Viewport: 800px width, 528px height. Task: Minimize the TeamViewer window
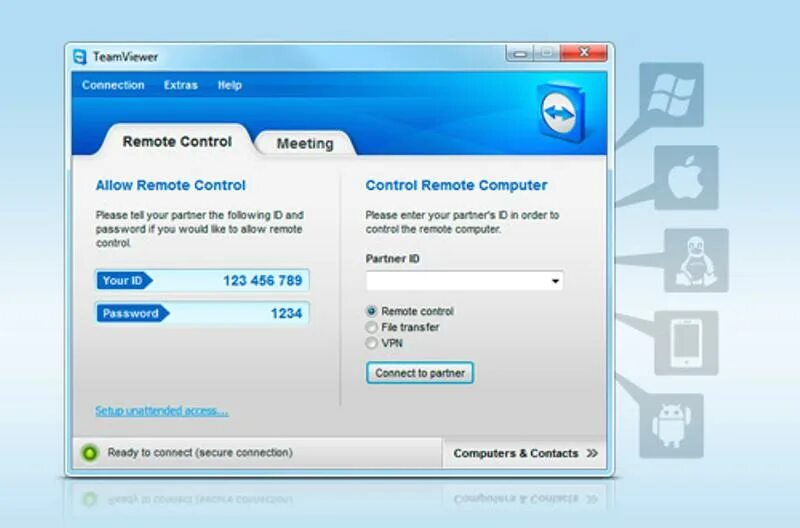coord(520,53)
